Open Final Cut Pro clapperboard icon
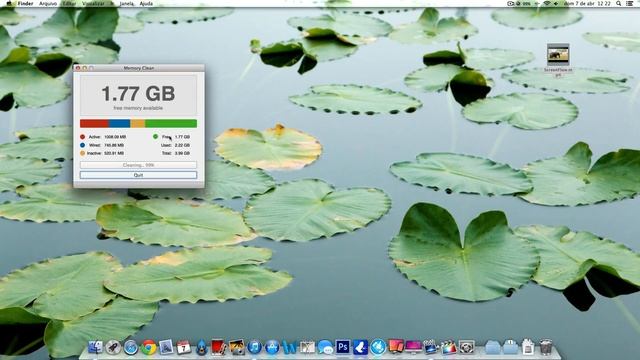This screenshot has width=640, height=360. (x=449, y=347)
